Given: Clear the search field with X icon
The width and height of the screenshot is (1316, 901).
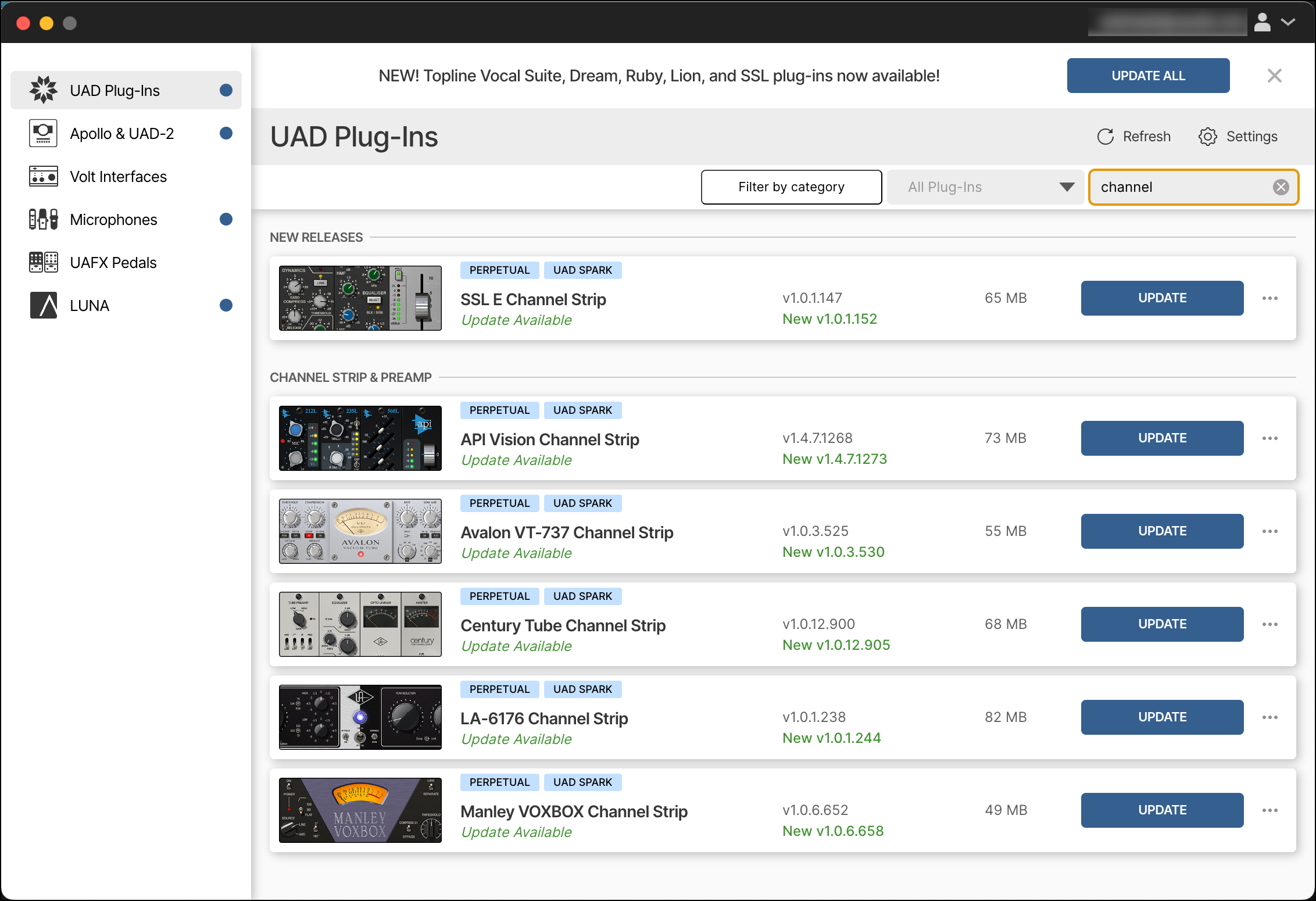Looking at the screenshot, I should tap(1281, 187).
